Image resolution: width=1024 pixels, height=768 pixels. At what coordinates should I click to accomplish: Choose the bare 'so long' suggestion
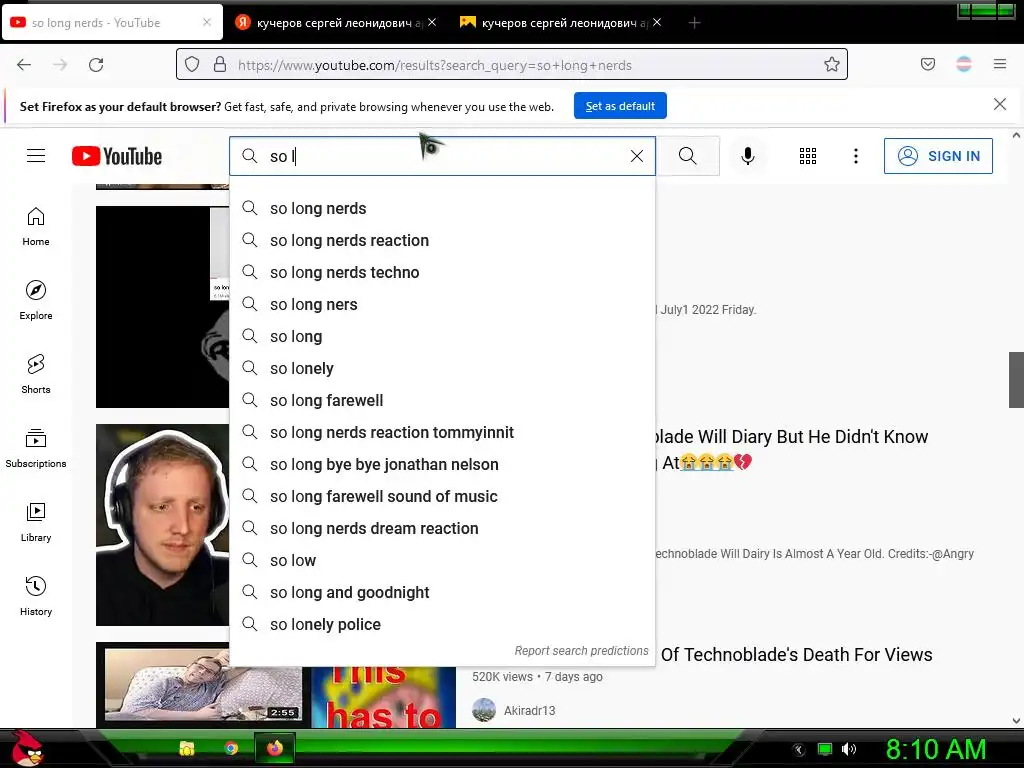442,336
